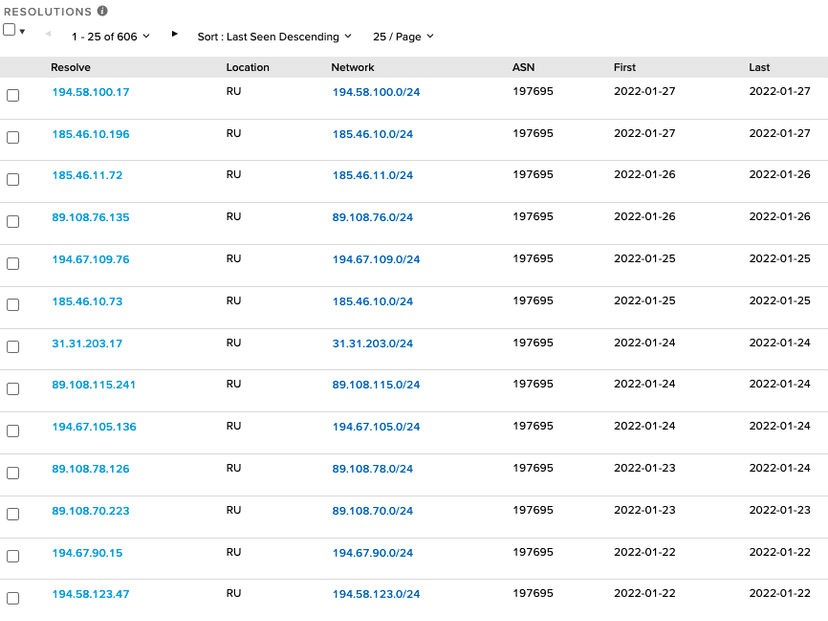Click the Last column header
Screen dimensions: 828x621
(759, 67)
